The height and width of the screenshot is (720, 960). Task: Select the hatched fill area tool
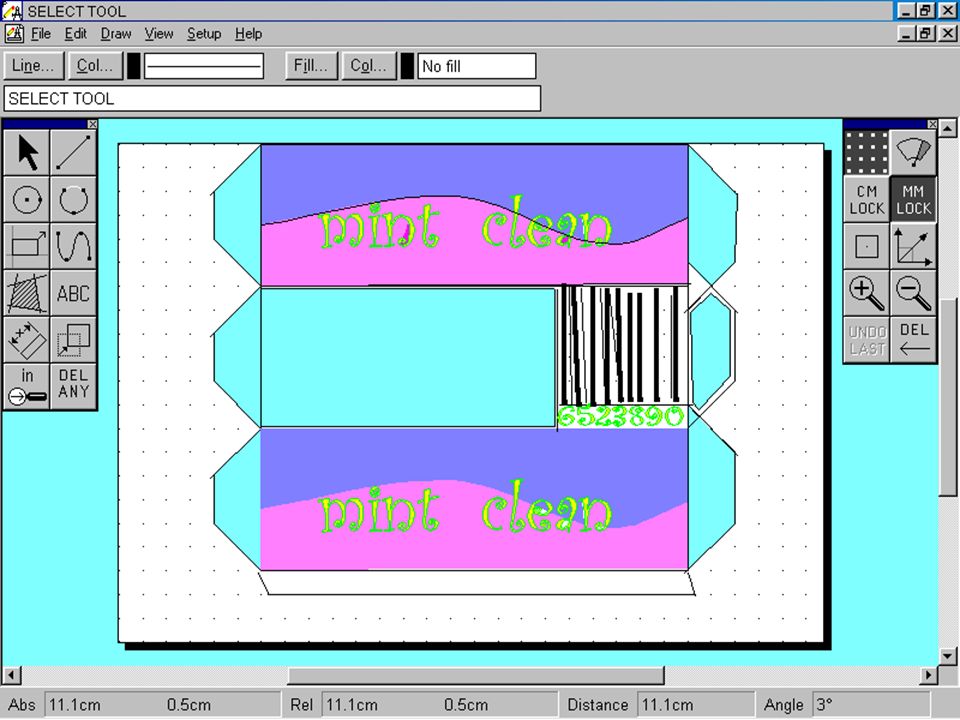[26, 293]
